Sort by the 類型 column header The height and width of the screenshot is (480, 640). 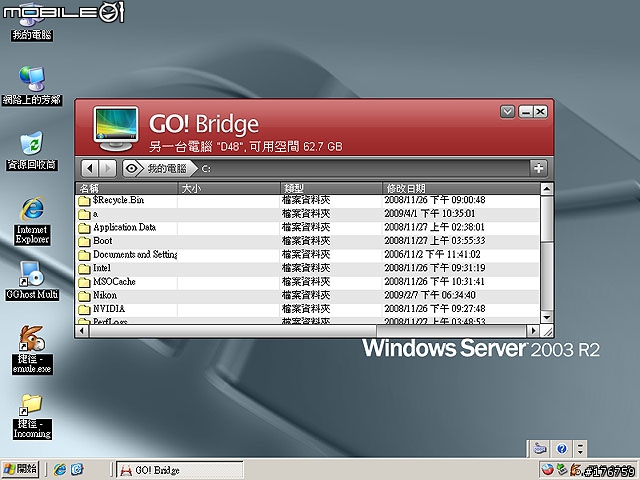(331, 188)
